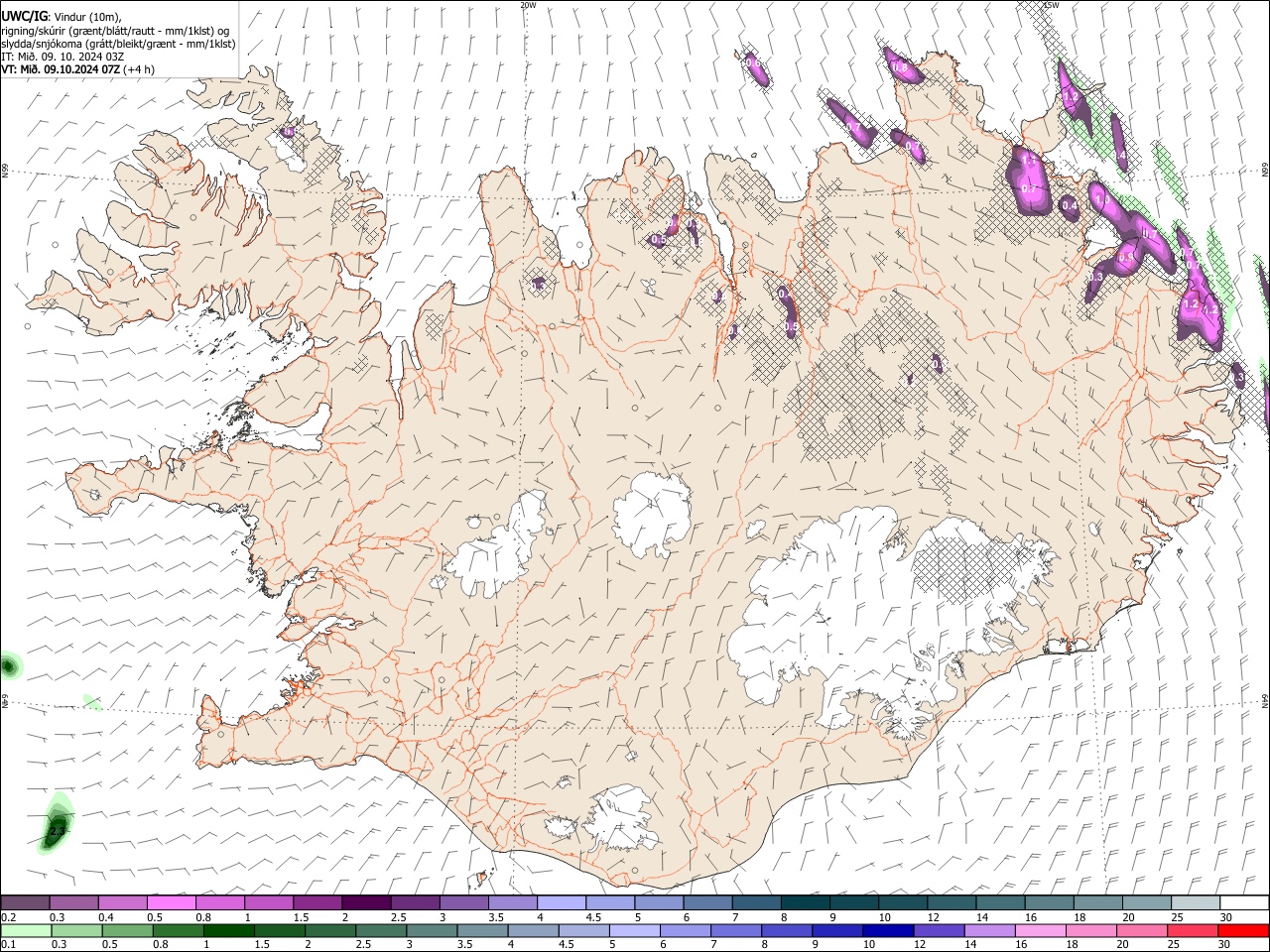Click the '15W' longitude label at top
1270x952 pixels.
point(1052,5)
